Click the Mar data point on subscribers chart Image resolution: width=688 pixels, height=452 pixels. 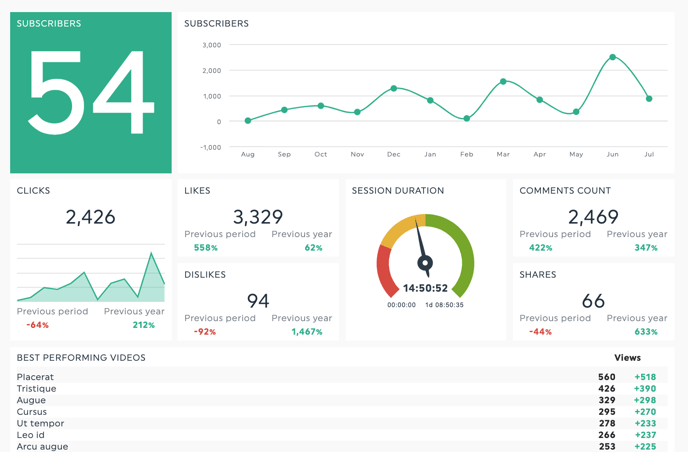(503, 81)
